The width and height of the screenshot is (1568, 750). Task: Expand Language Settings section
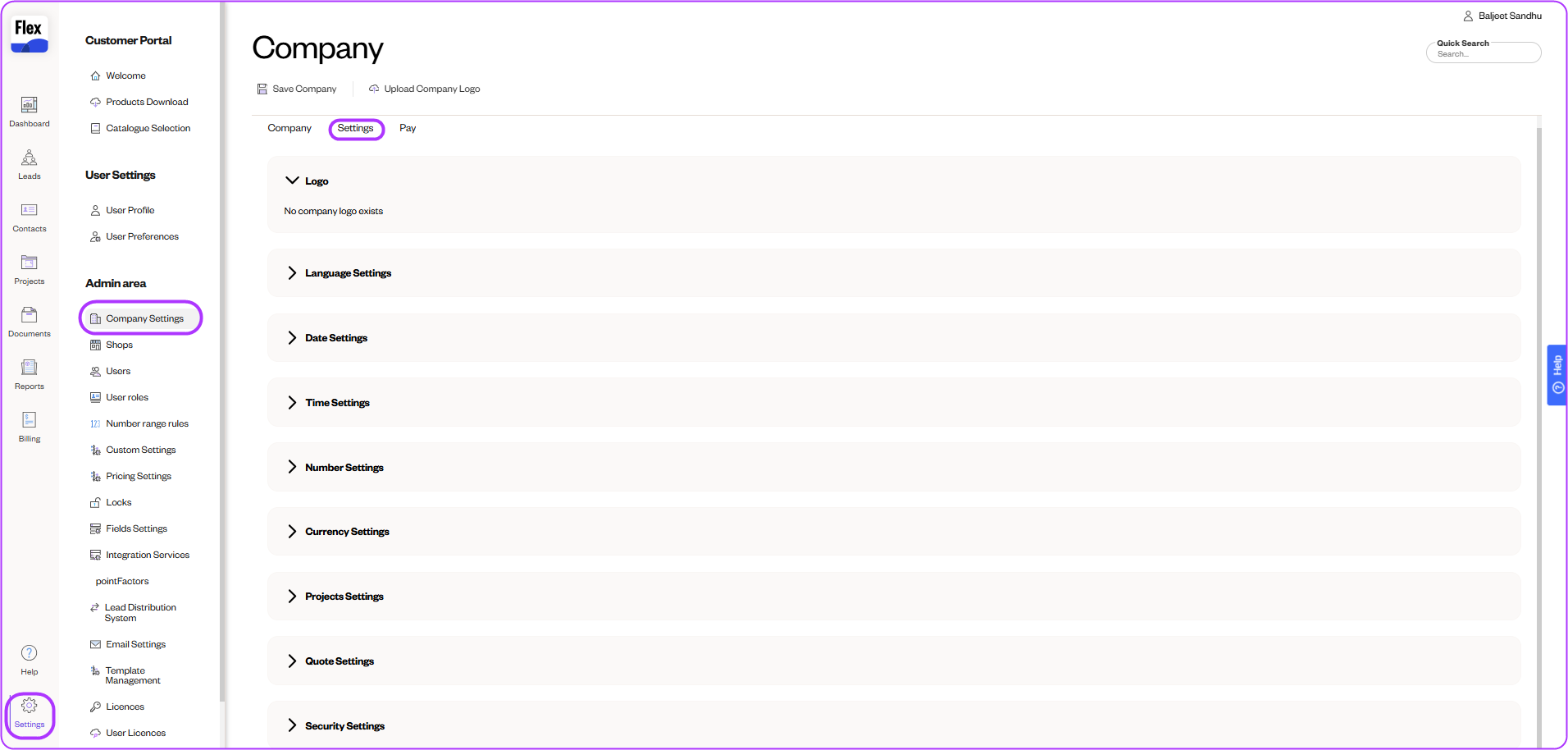click(x=292, y=273)
